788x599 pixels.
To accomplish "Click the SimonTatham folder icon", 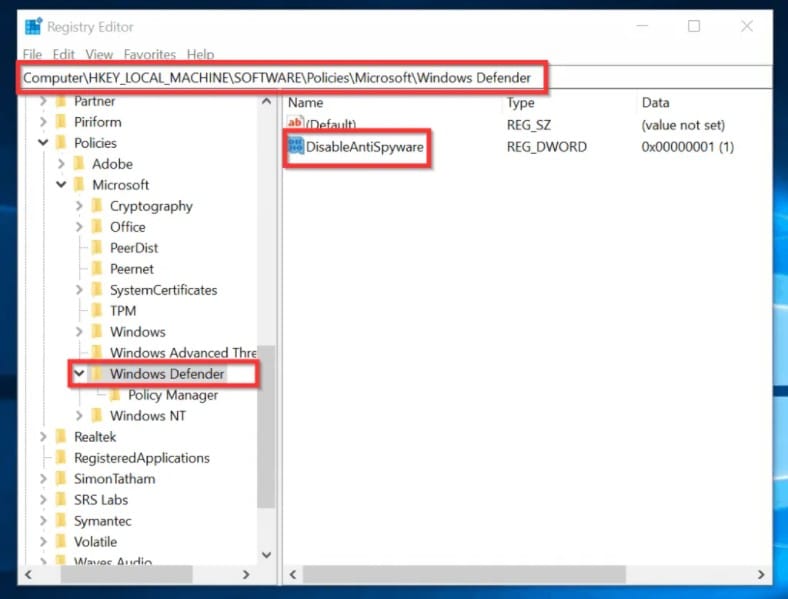I will click(61, 479).
